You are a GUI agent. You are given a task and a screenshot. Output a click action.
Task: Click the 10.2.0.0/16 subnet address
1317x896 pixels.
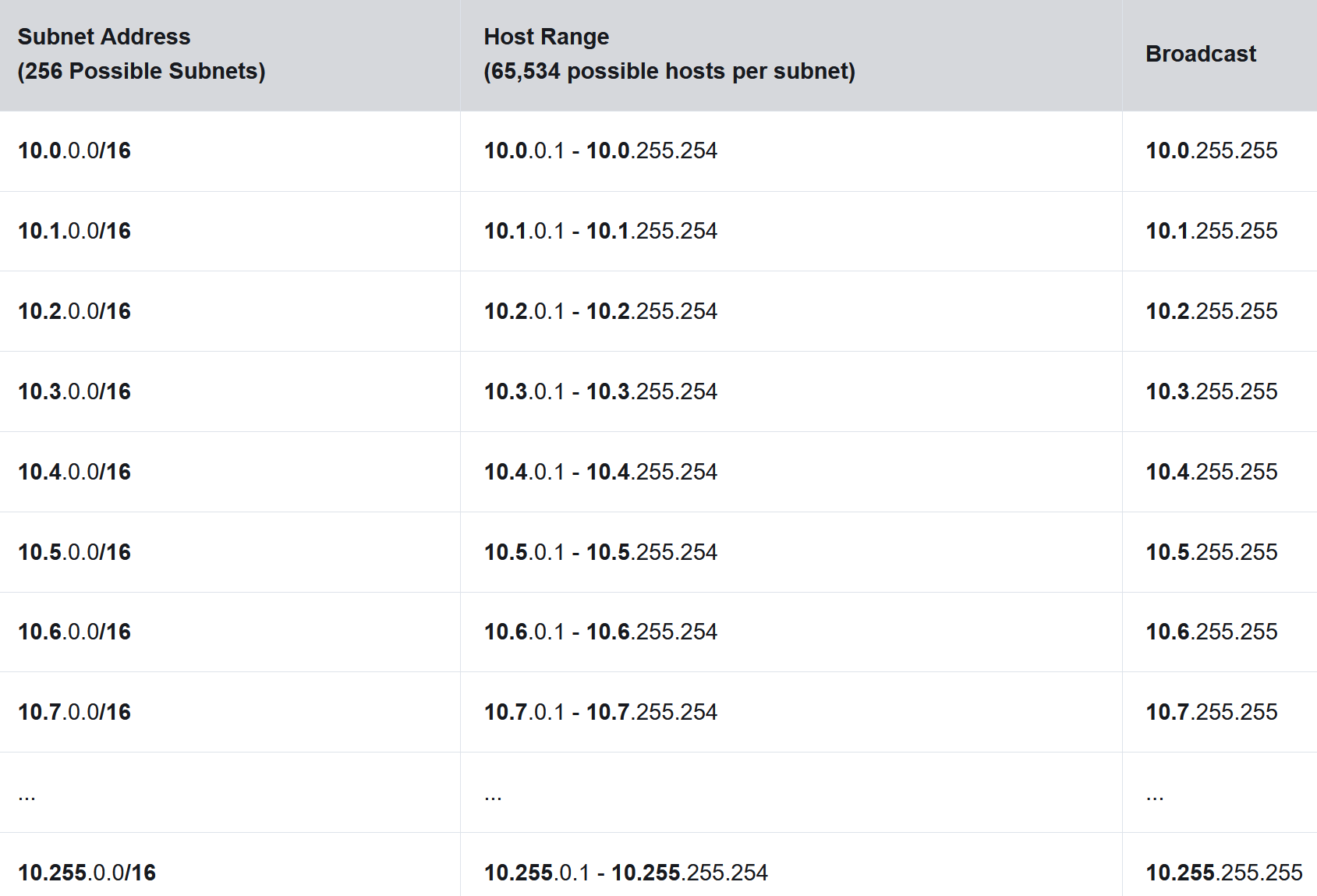click(x=75, y=311)
